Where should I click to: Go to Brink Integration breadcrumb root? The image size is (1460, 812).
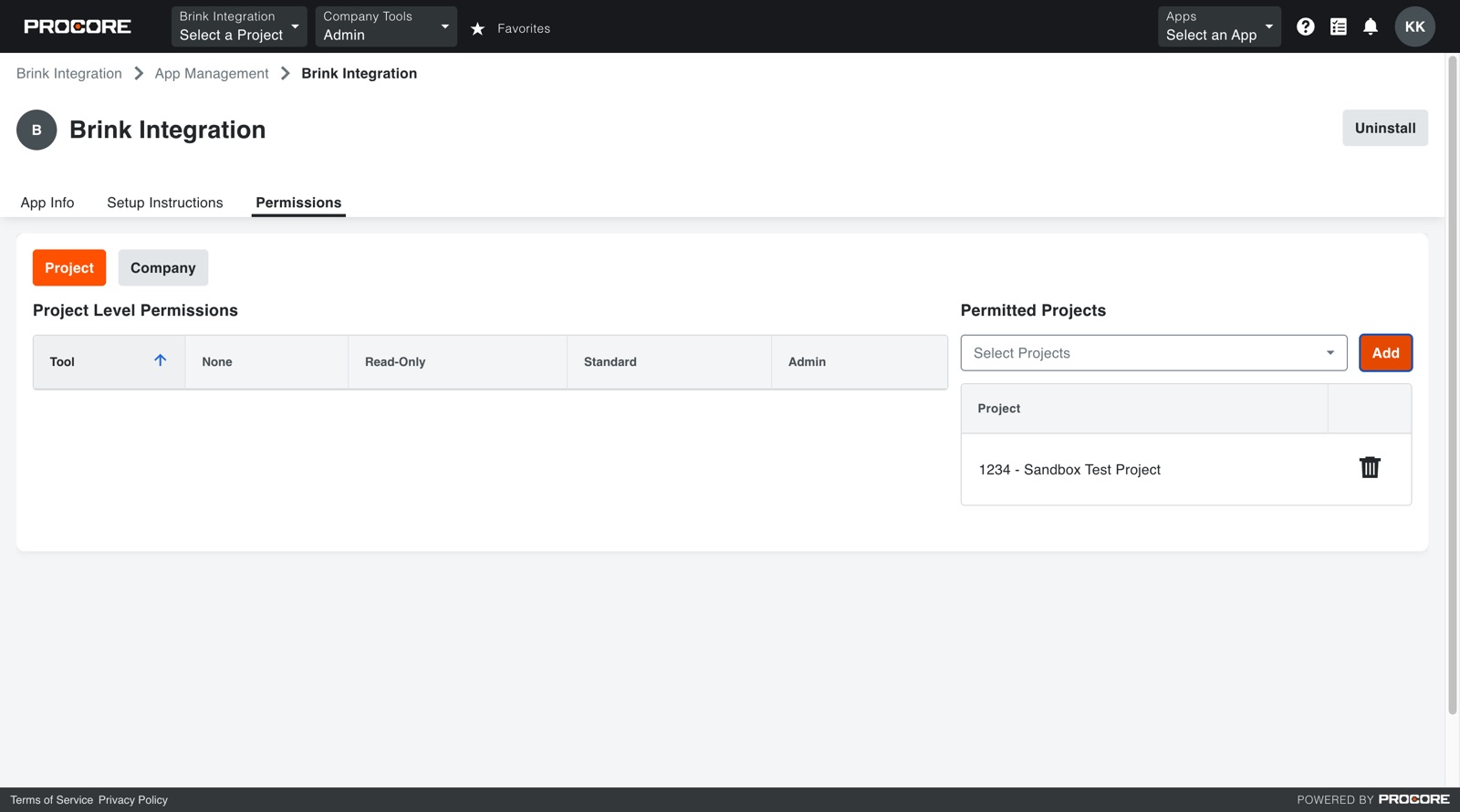point(69,73)
